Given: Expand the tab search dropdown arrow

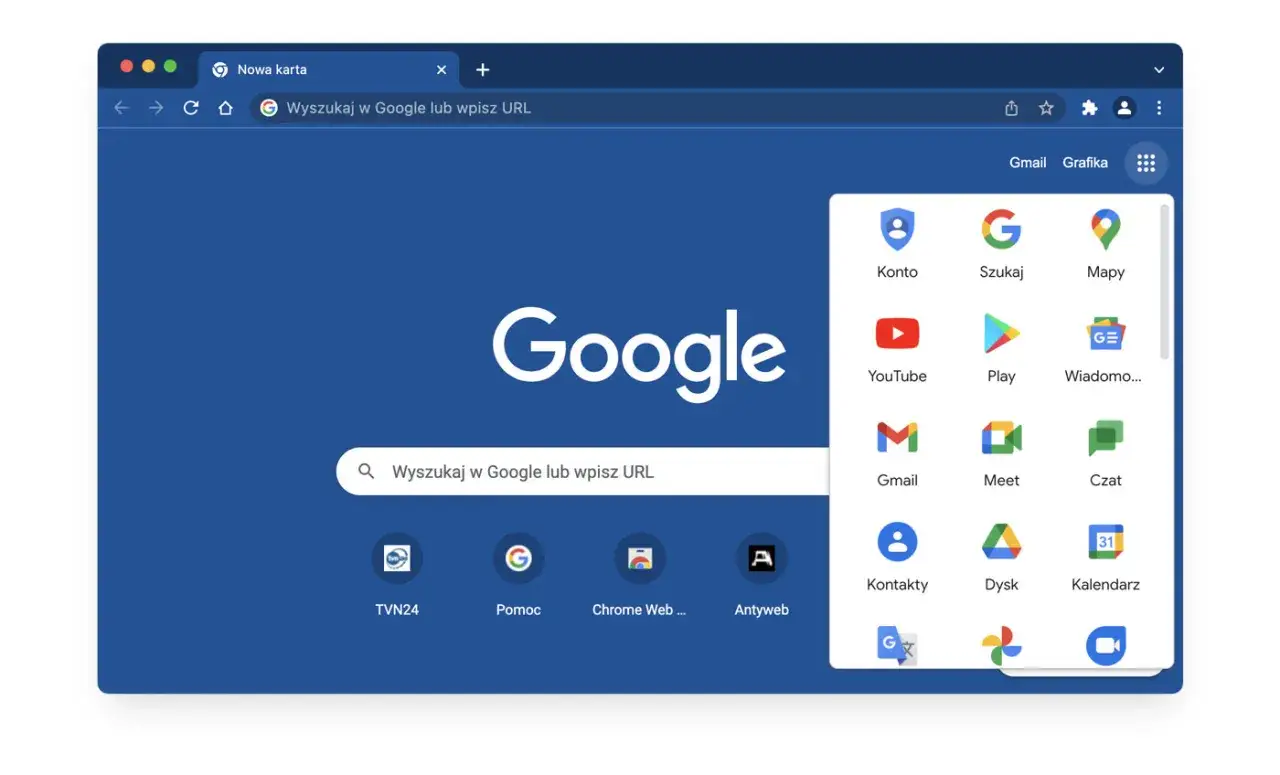Looking at the screenshot, I should point(1159,70).
